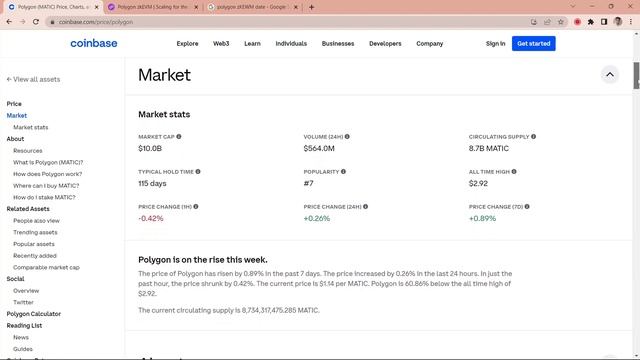Open Resources in the sidebar

pos(28,151)
